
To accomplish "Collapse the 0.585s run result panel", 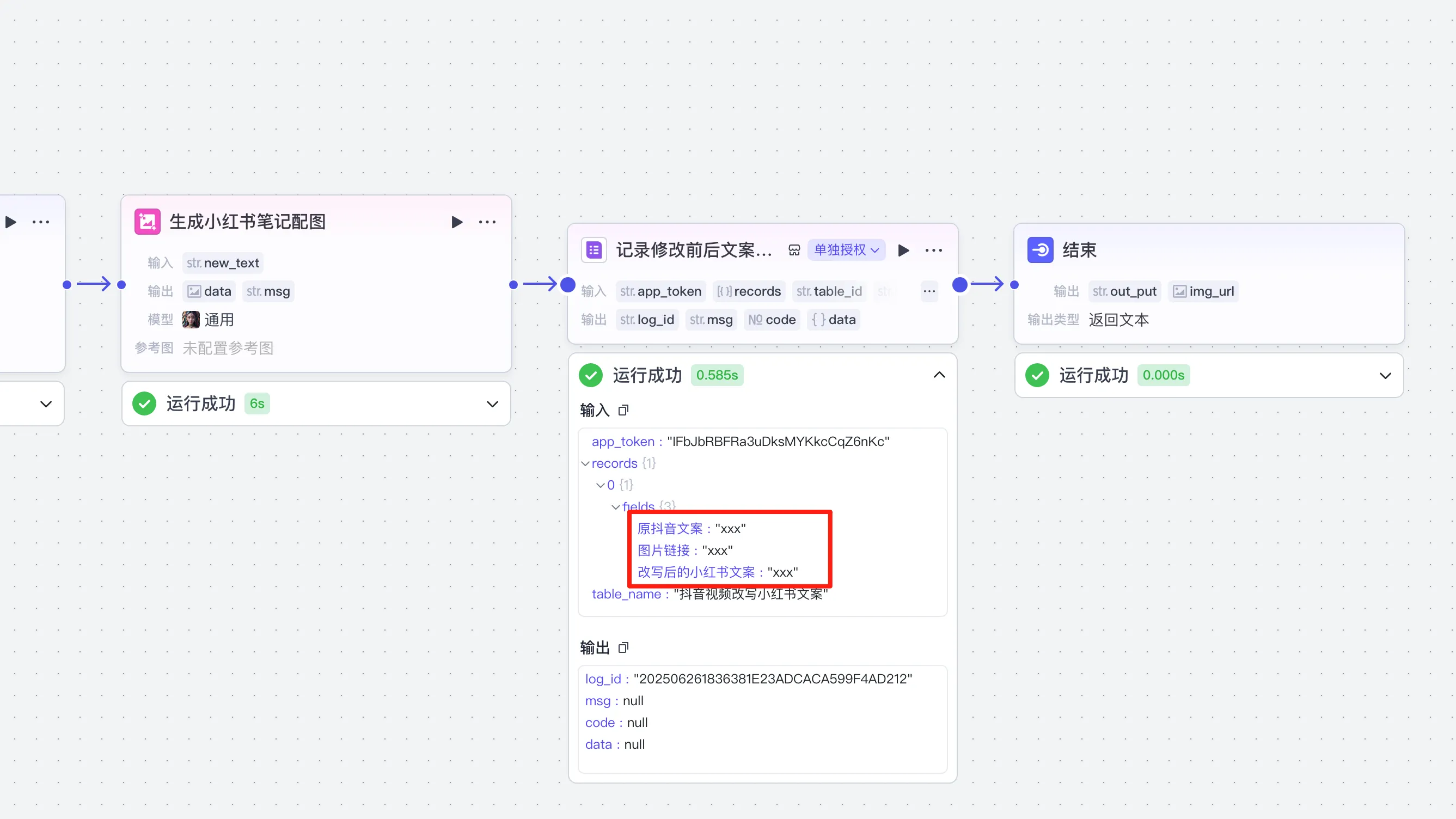I will click(x=939, y=375).
